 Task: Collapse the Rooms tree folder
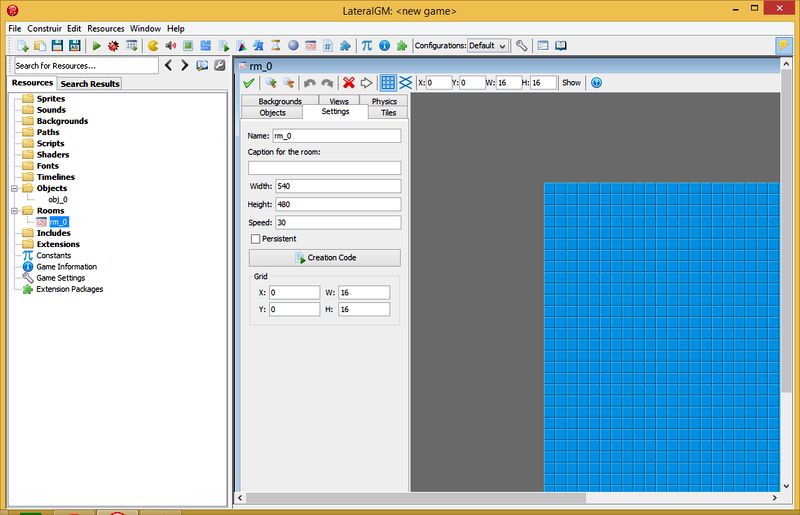pyautogui.click(x=15, y=211)
